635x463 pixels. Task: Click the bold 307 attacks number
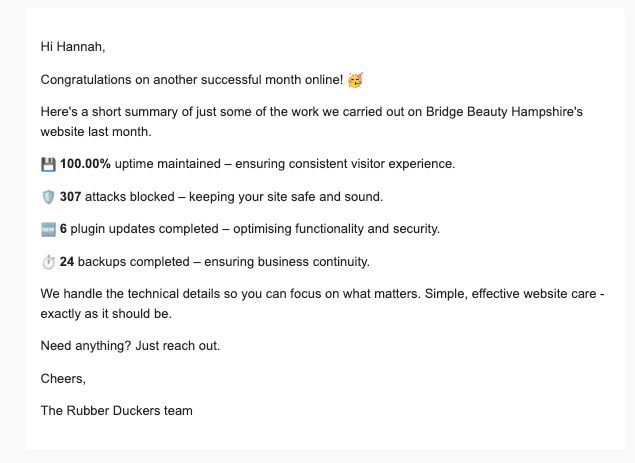point(70,196)
